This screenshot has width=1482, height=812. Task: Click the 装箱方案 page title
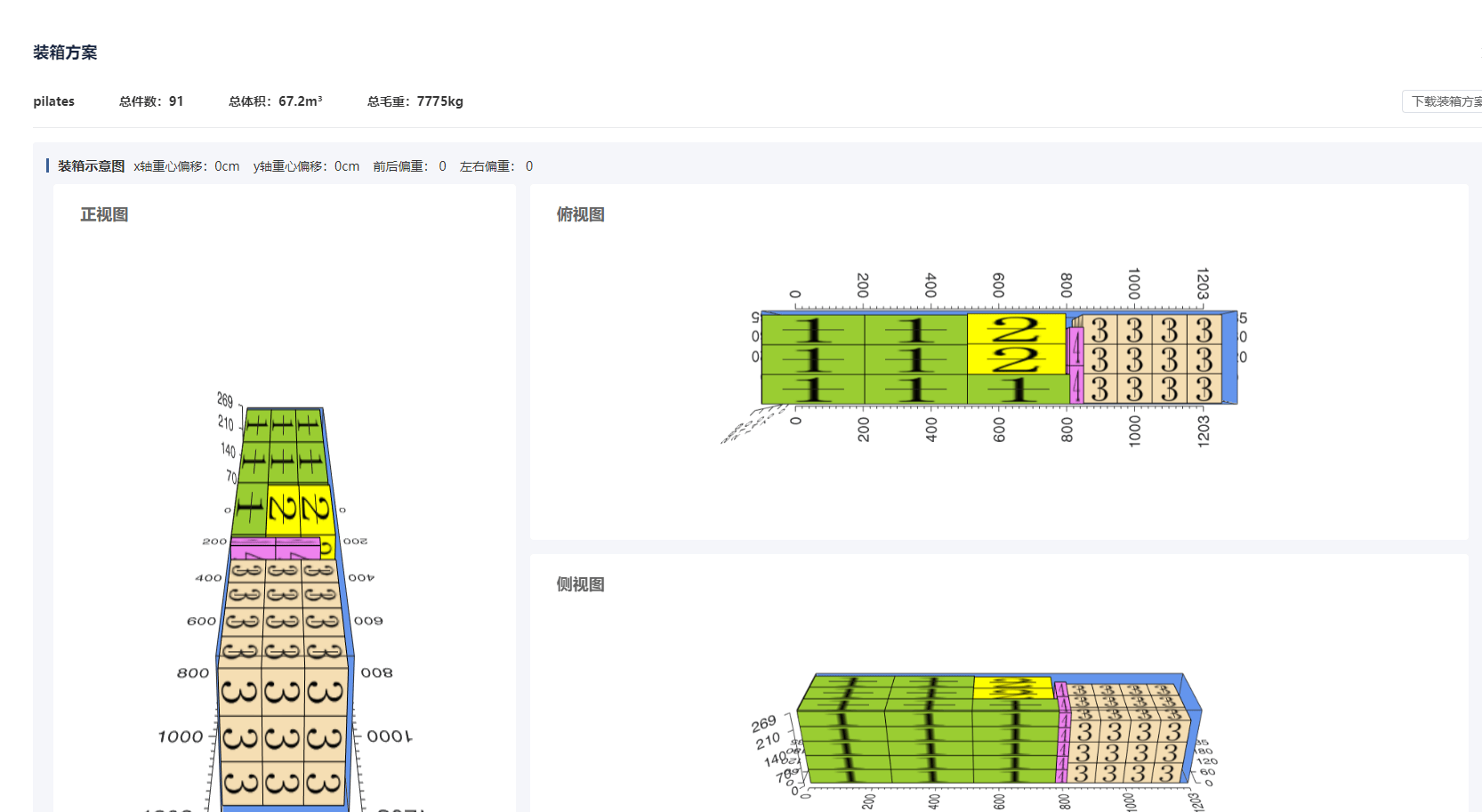tap(65, 52)
